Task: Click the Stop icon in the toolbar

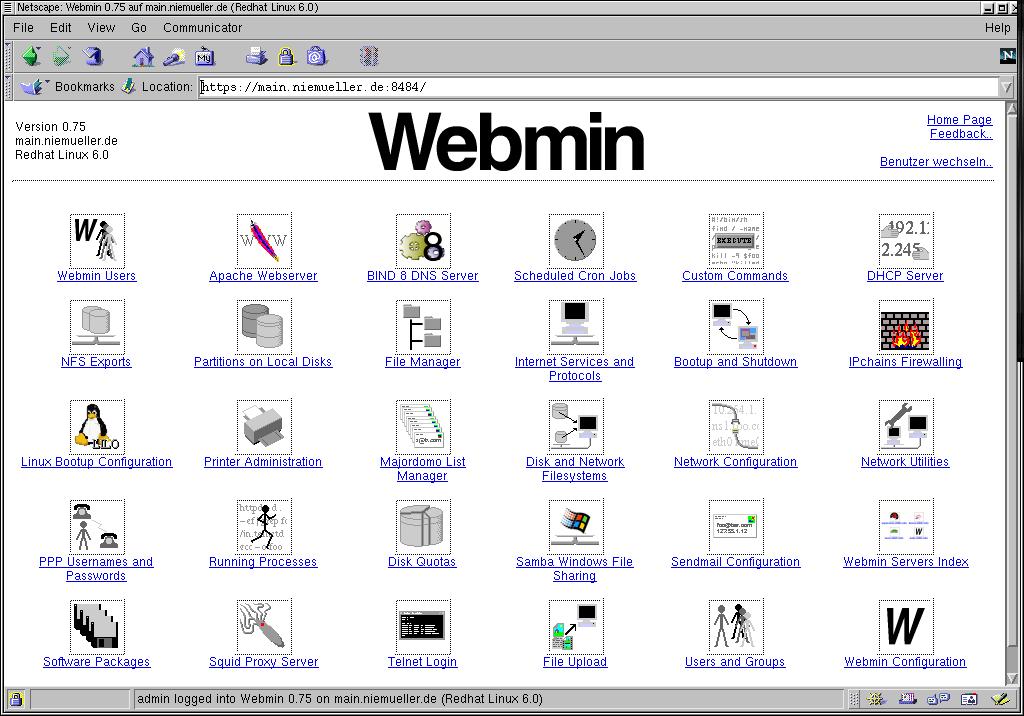Action: (x=369, y=56)
